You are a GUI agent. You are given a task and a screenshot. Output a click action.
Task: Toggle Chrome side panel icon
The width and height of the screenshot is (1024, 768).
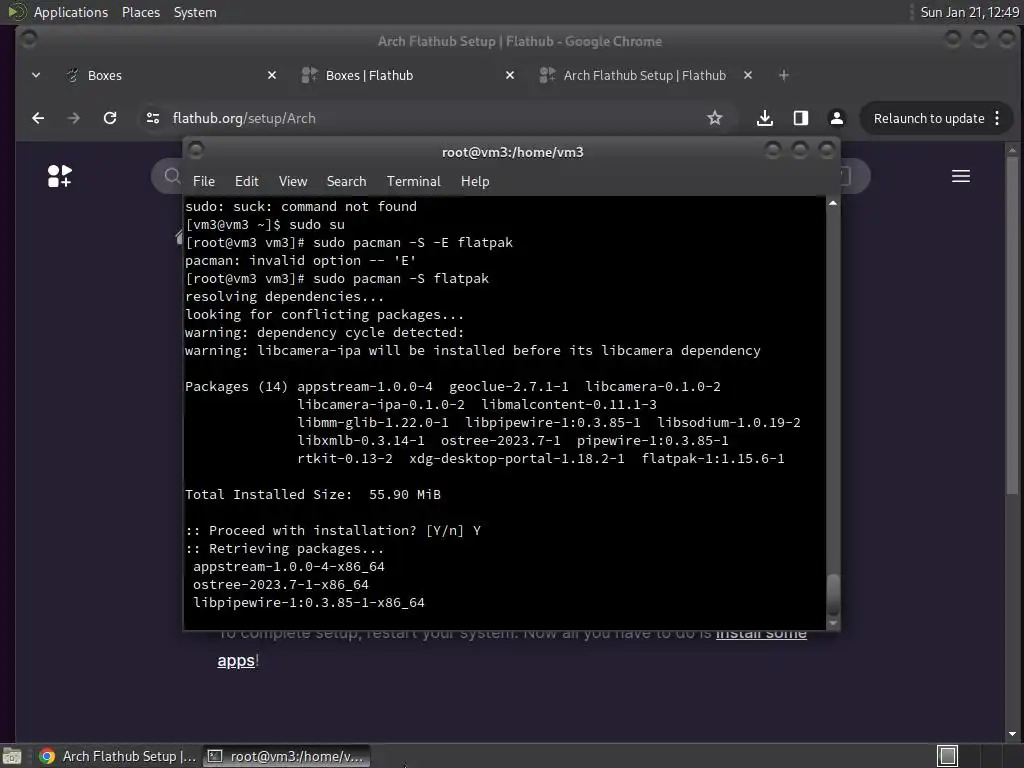pos(801,118)
